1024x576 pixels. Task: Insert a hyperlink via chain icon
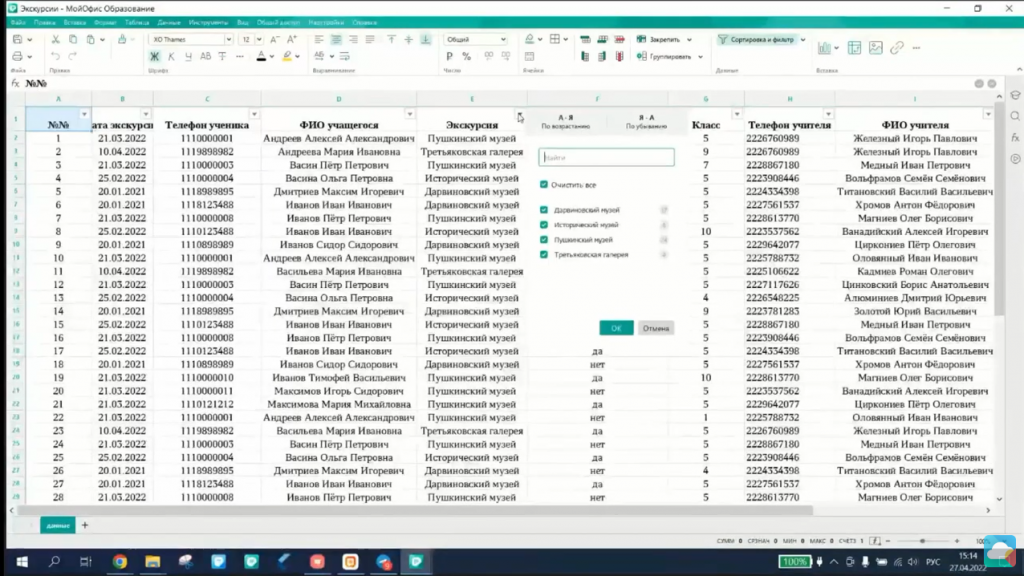[x=897, y=48]
